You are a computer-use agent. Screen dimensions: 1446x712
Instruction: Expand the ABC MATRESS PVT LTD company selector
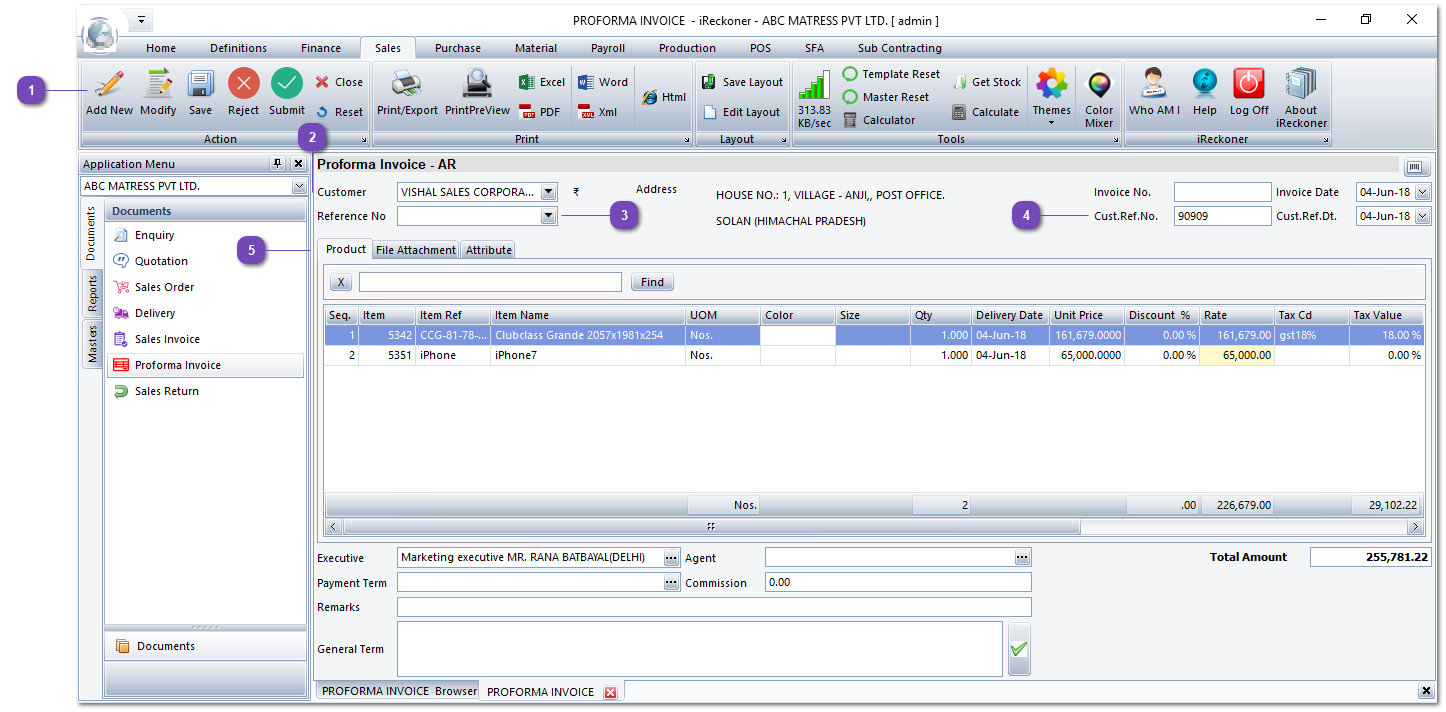pyautogui.click(x=299, y=185)
